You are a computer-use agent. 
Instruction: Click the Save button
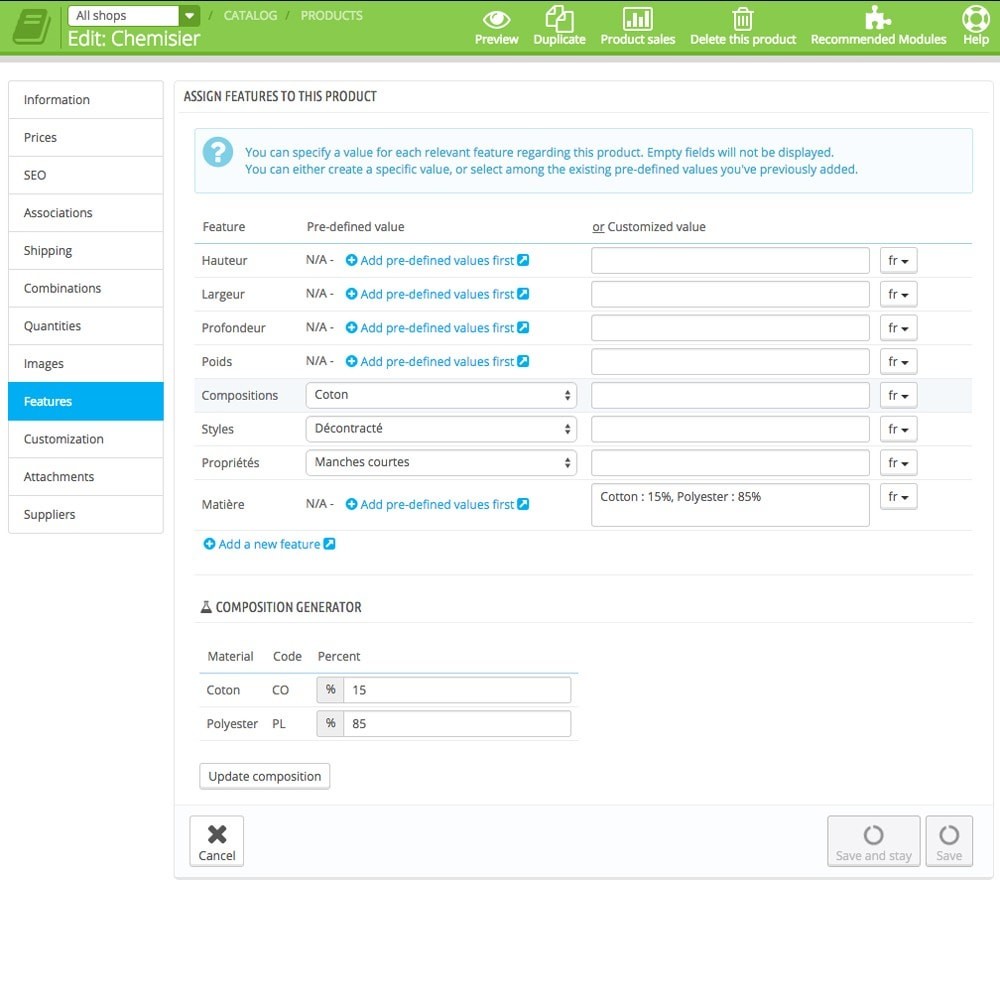click(x=949, y=841)
